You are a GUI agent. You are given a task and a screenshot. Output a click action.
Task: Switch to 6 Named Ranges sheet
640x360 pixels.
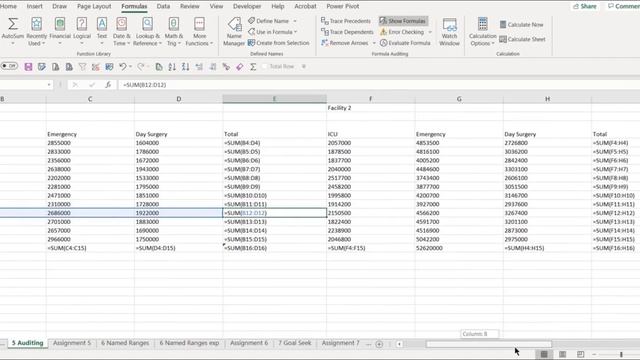point(125,343)
